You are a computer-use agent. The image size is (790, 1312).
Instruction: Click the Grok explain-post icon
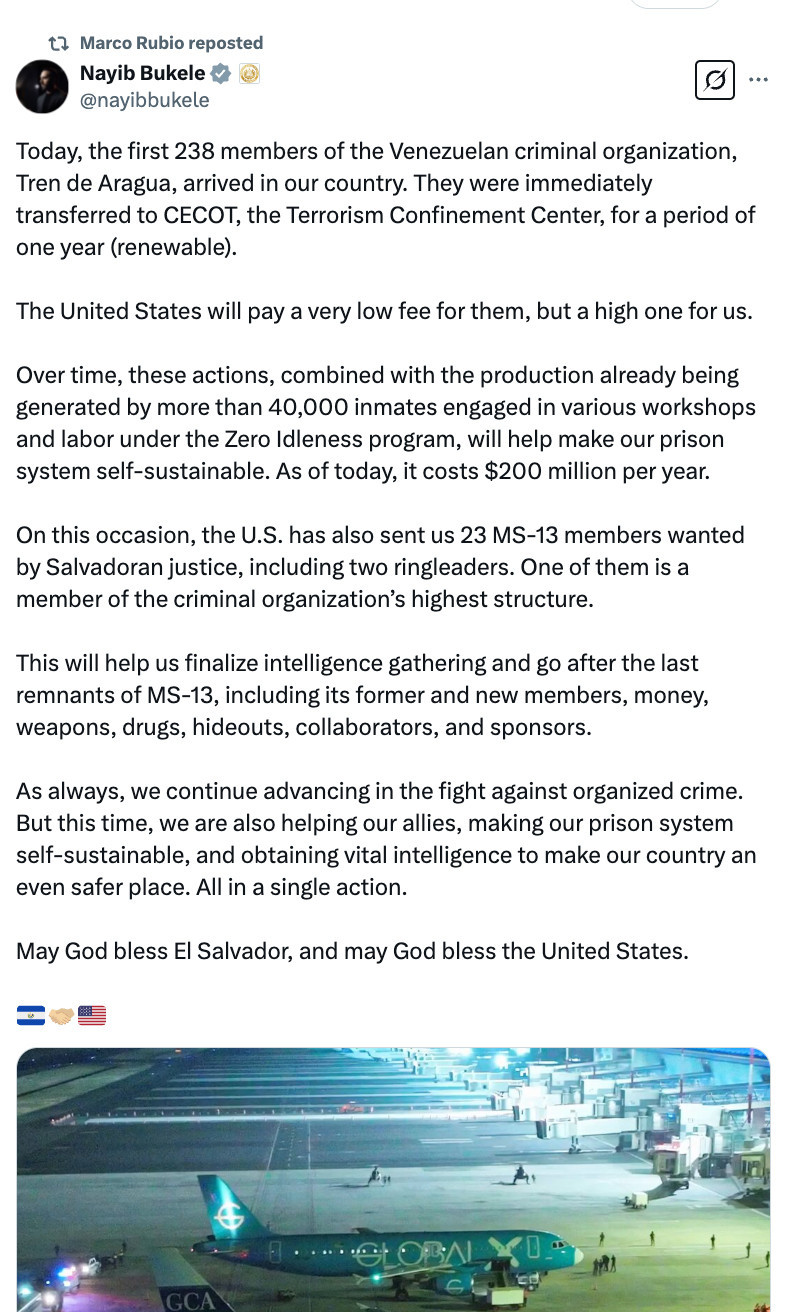[x=714, y=80]
